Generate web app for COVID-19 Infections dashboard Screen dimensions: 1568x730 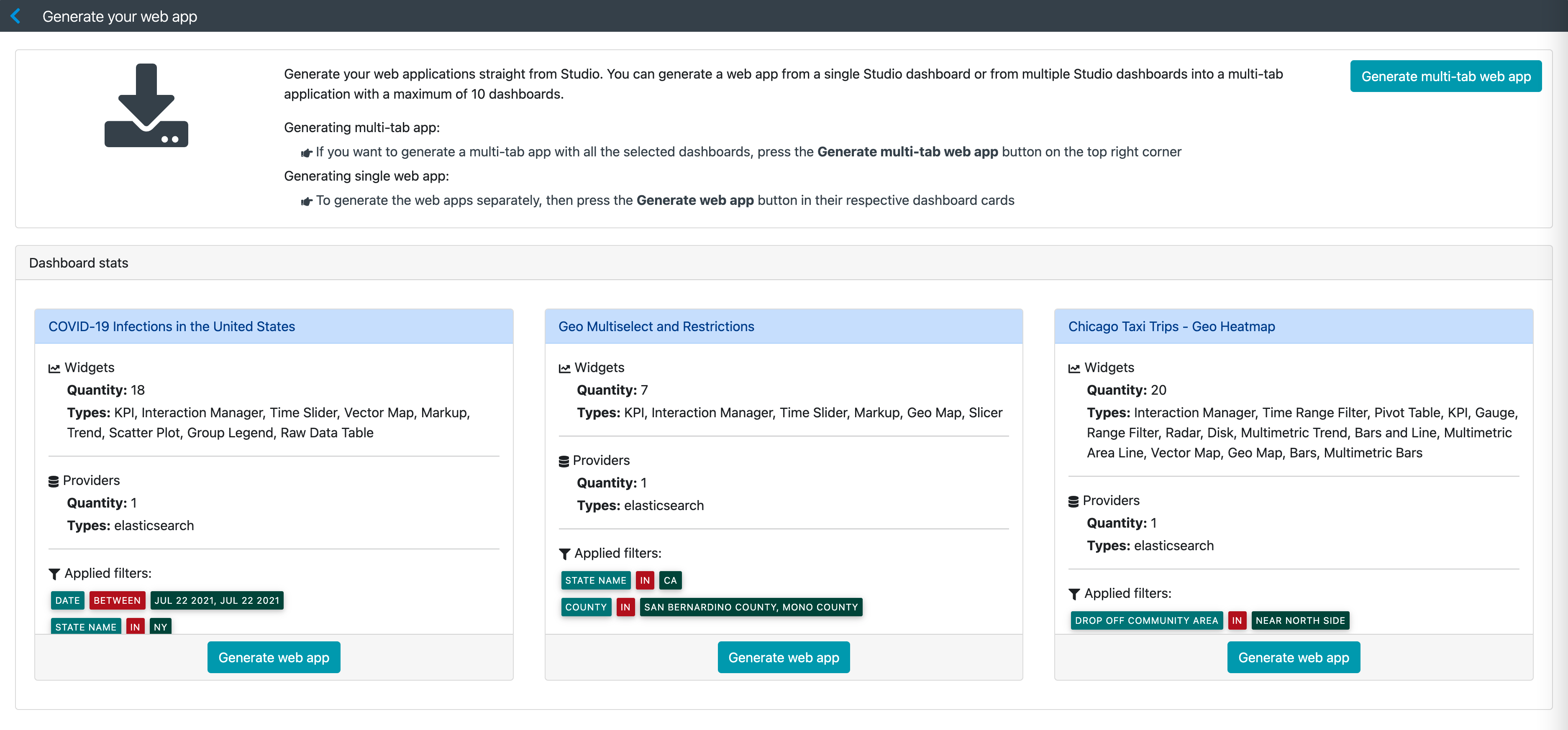tap(273, 657)
